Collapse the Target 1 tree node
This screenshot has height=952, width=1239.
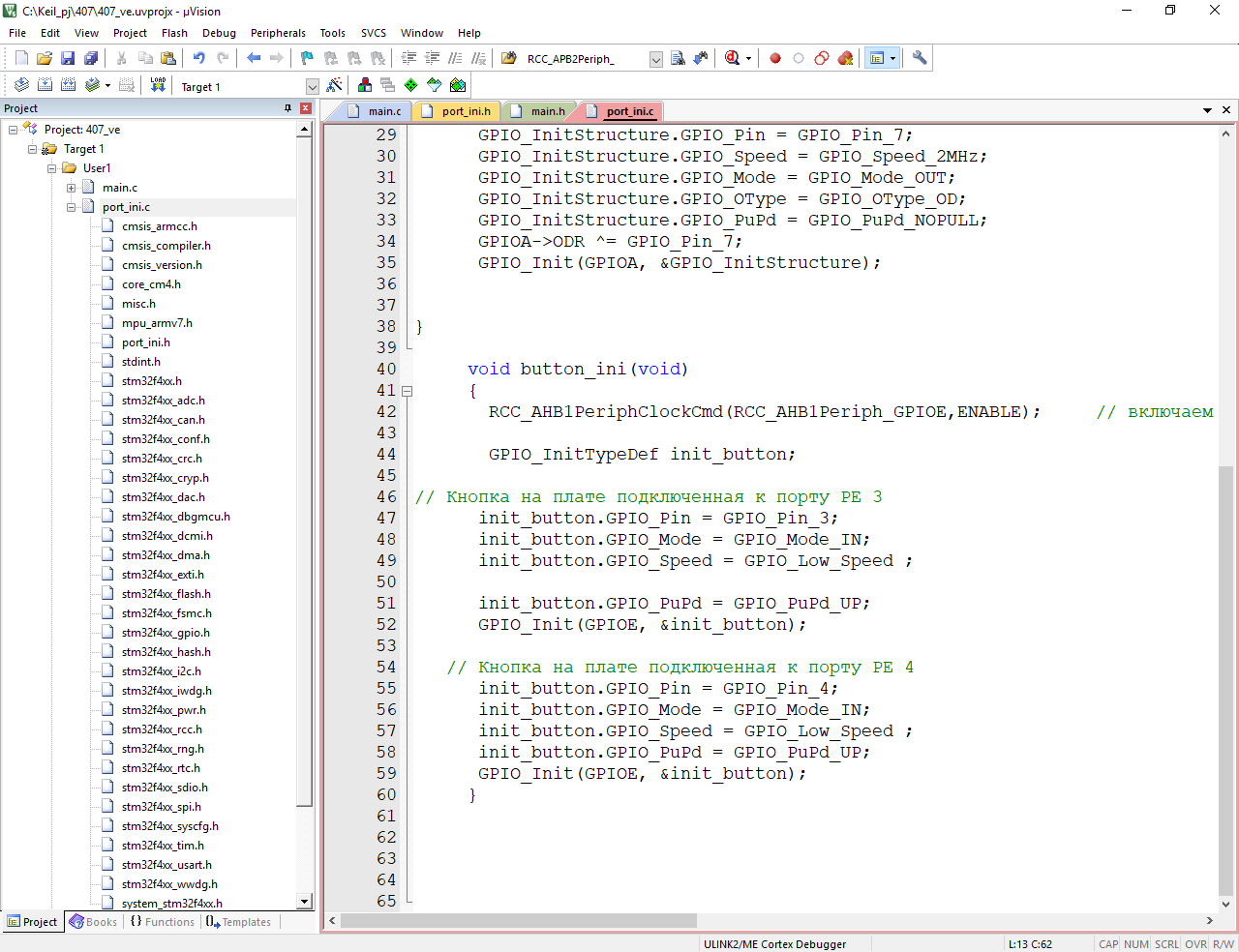pyautogui.click(x=32, y=149)
